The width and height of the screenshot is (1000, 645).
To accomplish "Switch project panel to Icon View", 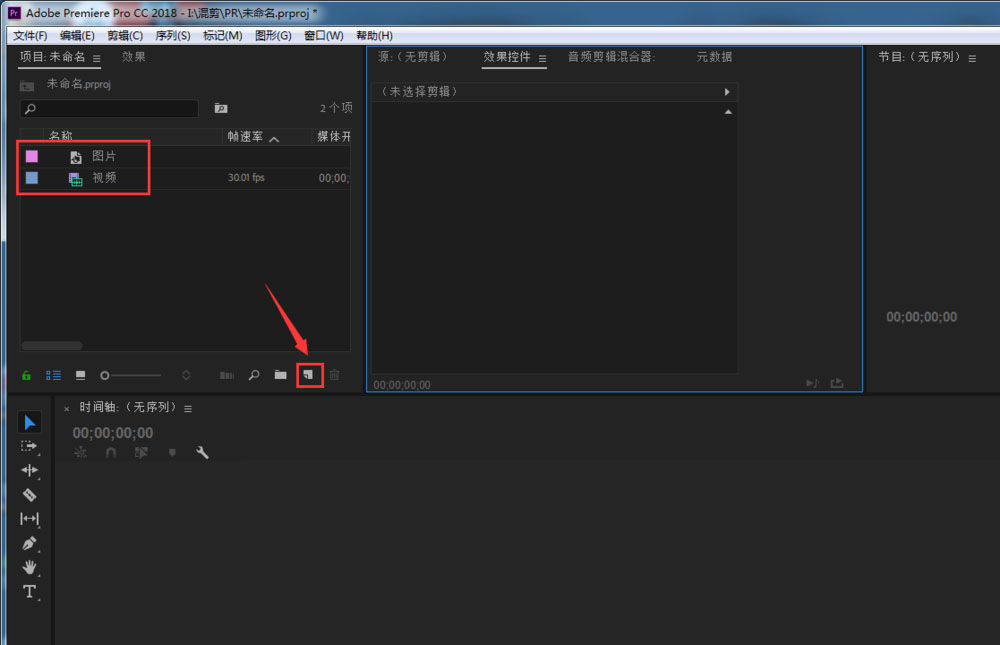I will [x=80, y=375].
